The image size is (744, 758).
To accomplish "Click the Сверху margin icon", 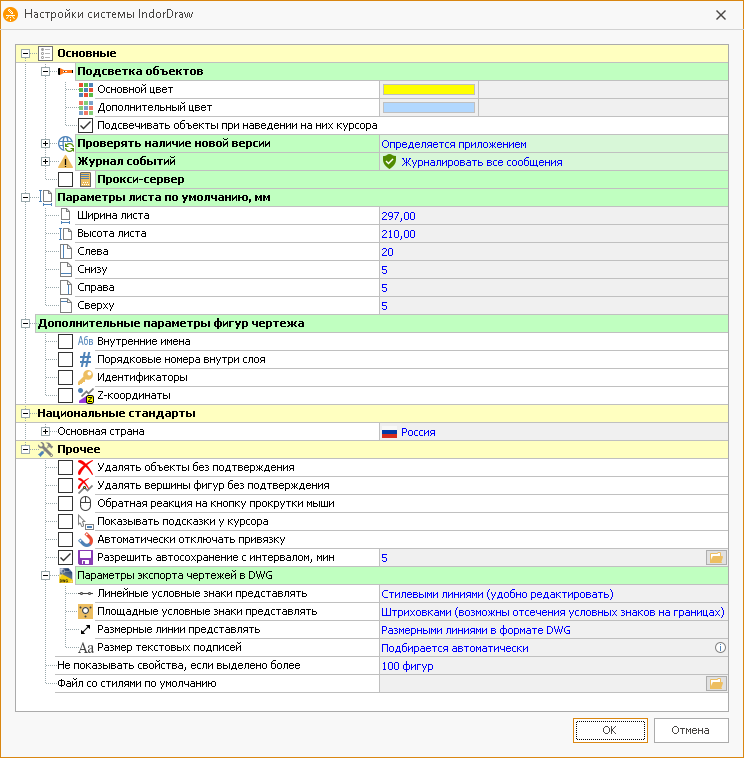I will point(66,306).
